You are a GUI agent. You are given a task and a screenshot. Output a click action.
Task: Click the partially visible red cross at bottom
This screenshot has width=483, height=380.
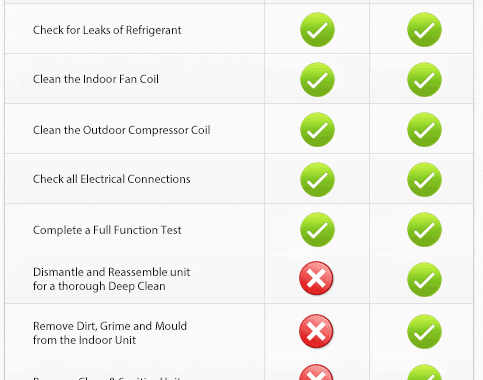(x=316, y=372)
